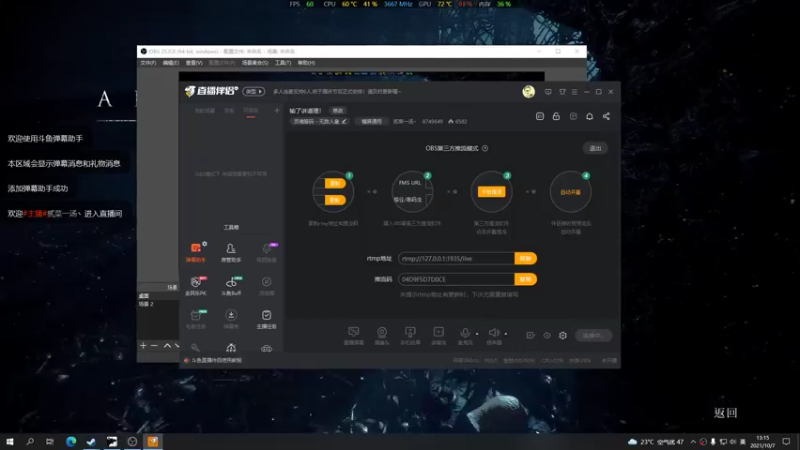Click the record video icon near settings

[x=531, y=335]
